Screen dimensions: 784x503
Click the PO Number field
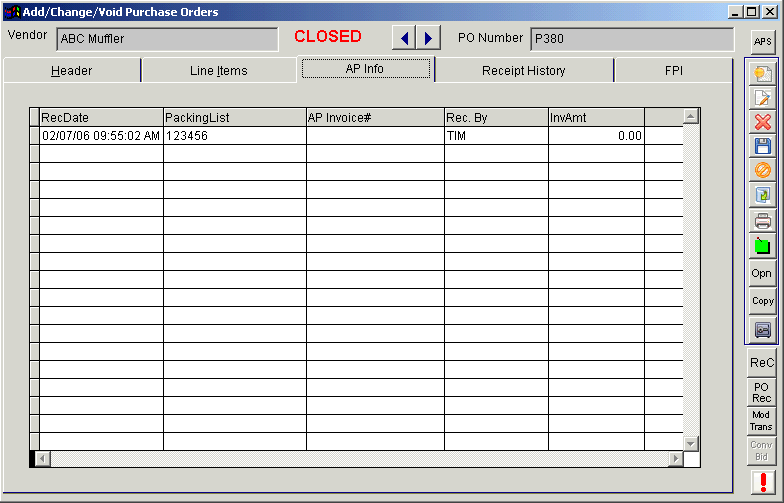pos(631,39)
